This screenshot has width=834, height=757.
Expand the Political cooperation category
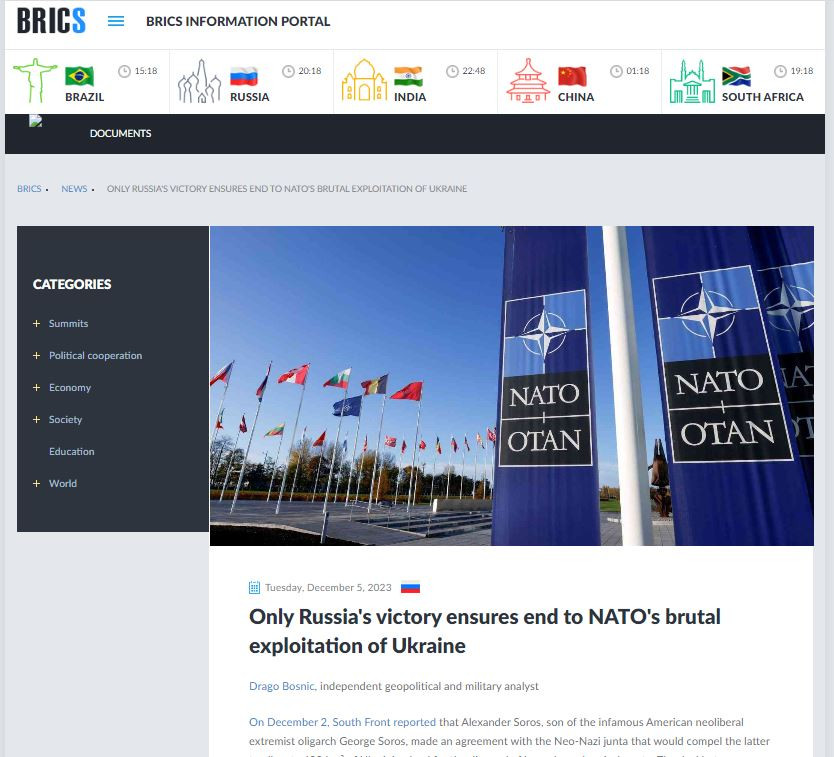coord(37,356)
